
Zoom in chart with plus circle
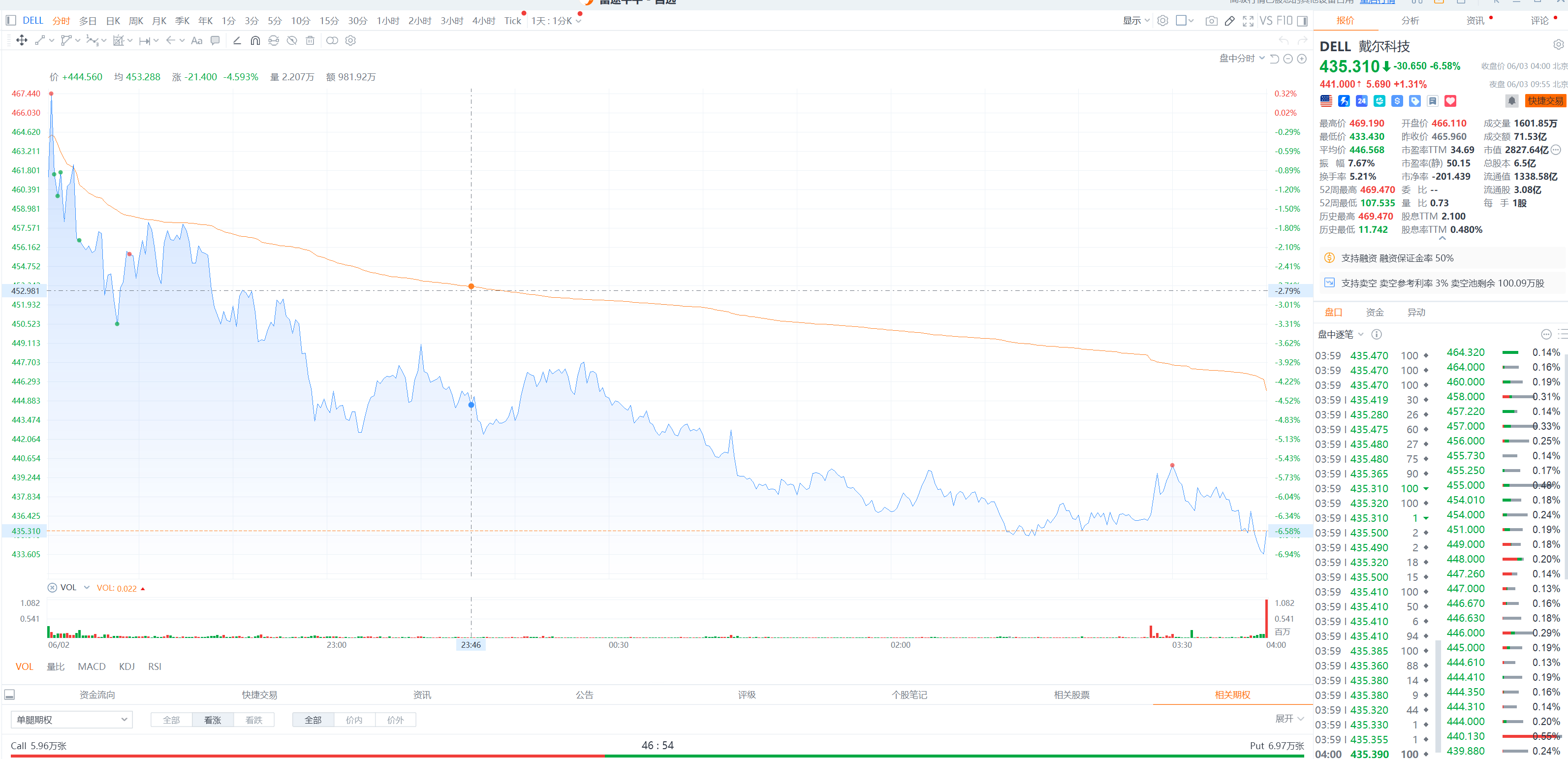[x=1302, y=59]
